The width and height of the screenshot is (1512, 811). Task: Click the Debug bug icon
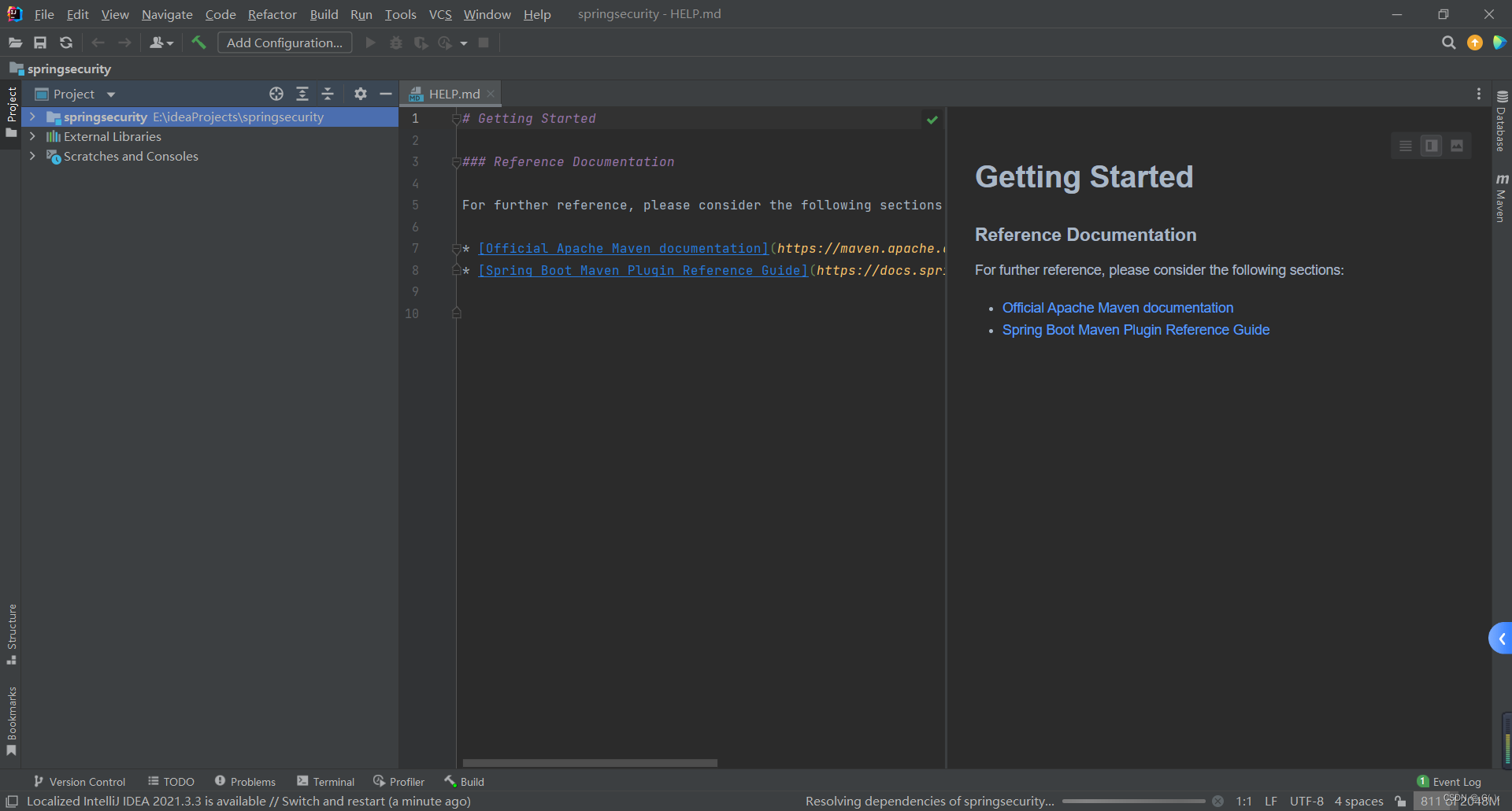click(396, 43)
